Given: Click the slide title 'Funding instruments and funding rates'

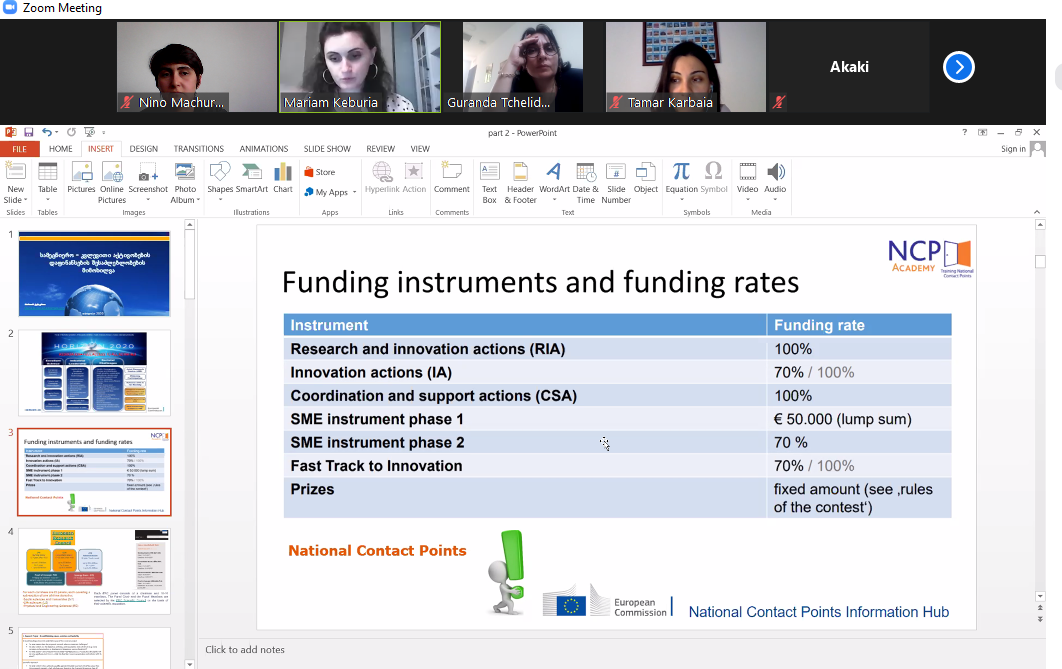Looking at the screenshot, I should (x=540, y=282).
